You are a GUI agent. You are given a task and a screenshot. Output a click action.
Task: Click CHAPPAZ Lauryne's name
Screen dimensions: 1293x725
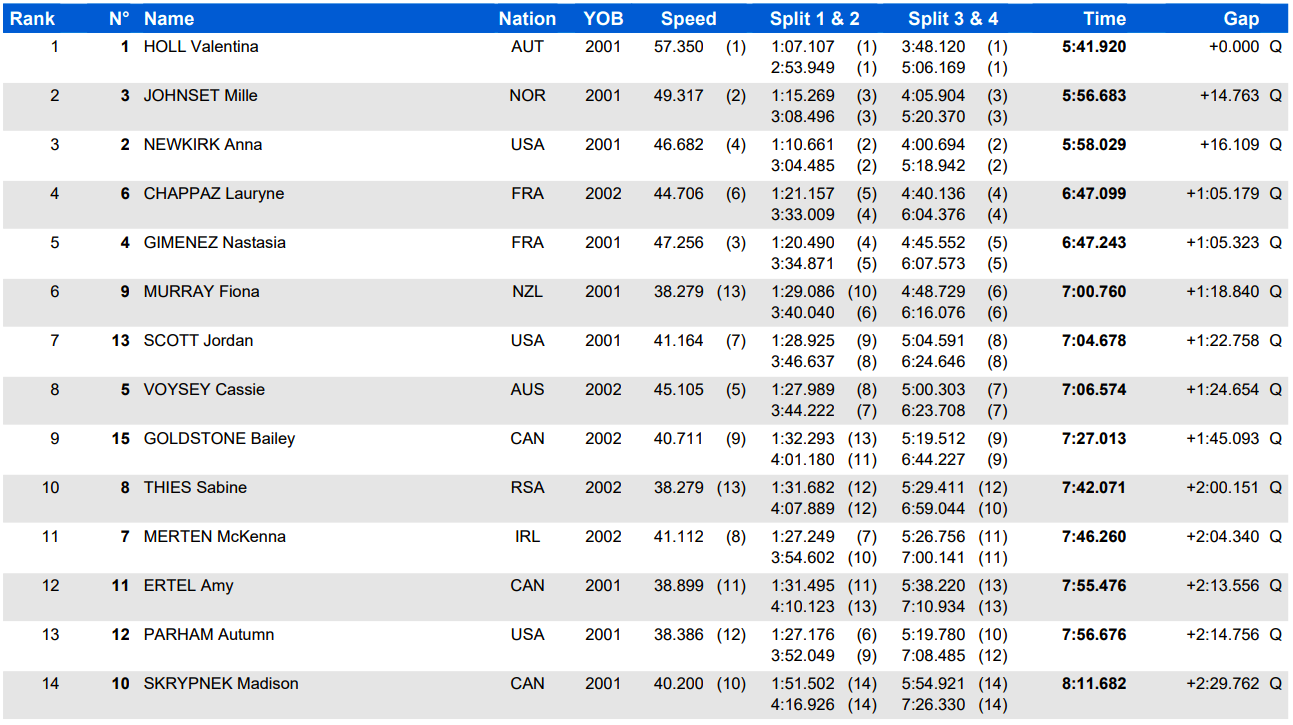214,194
